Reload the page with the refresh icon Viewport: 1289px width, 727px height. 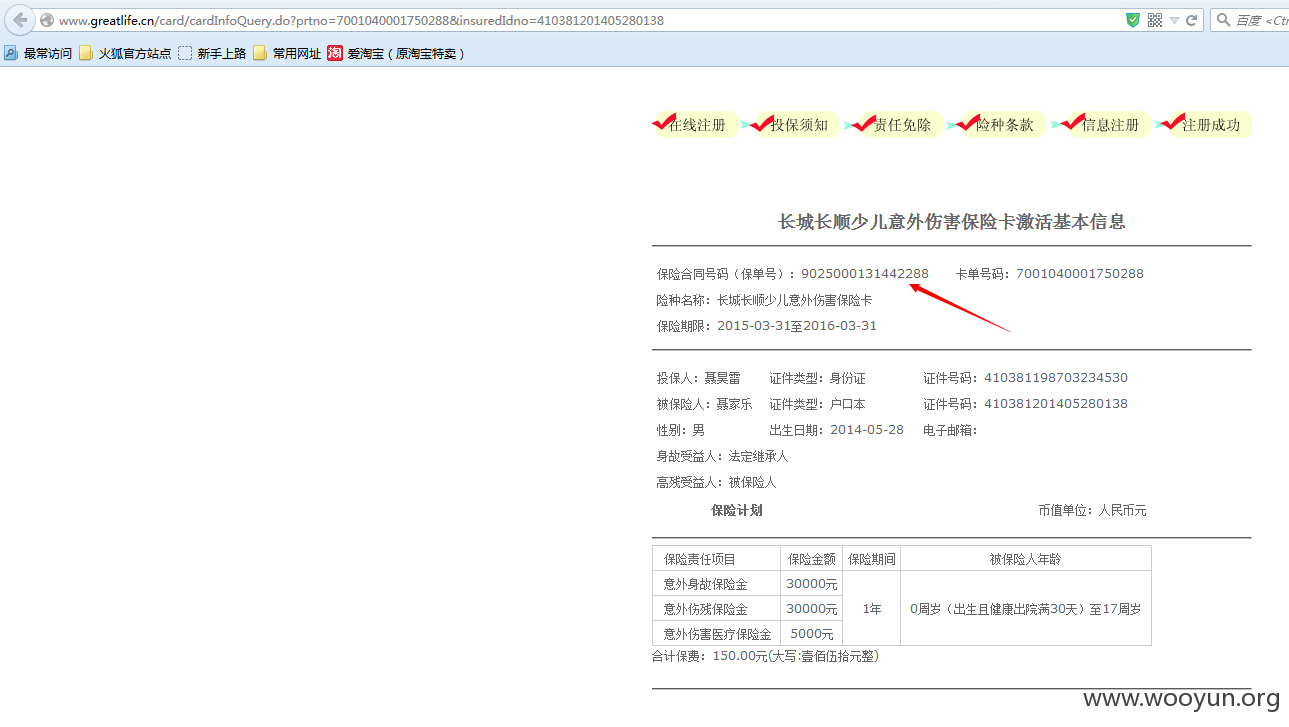point(1192,20)
